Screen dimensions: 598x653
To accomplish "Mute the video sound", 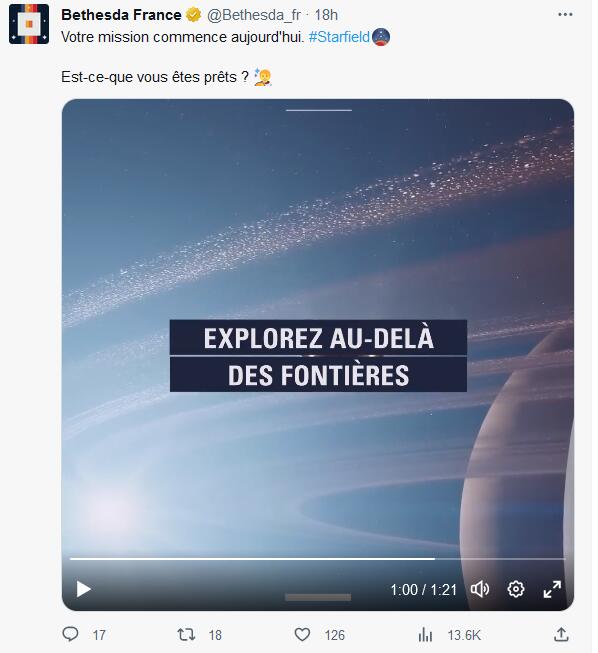I will 480,589.
